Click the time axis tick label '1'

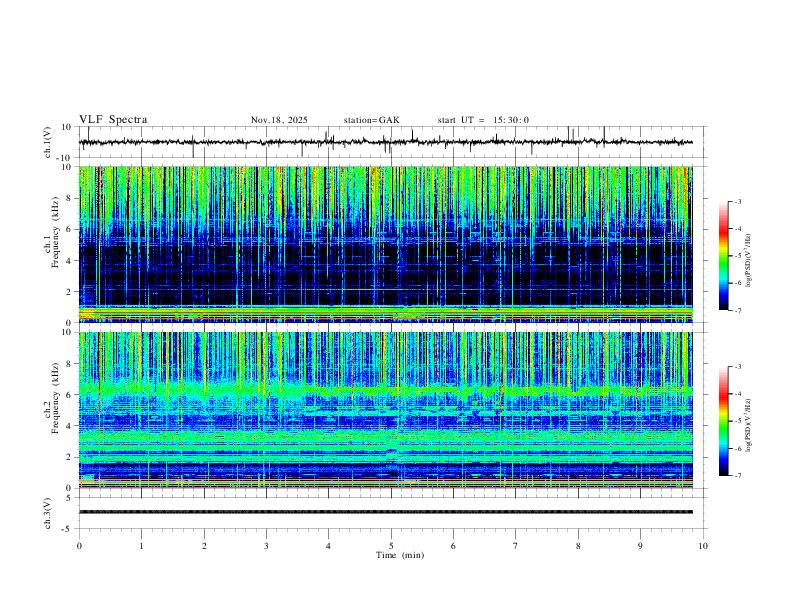[141, 546]
